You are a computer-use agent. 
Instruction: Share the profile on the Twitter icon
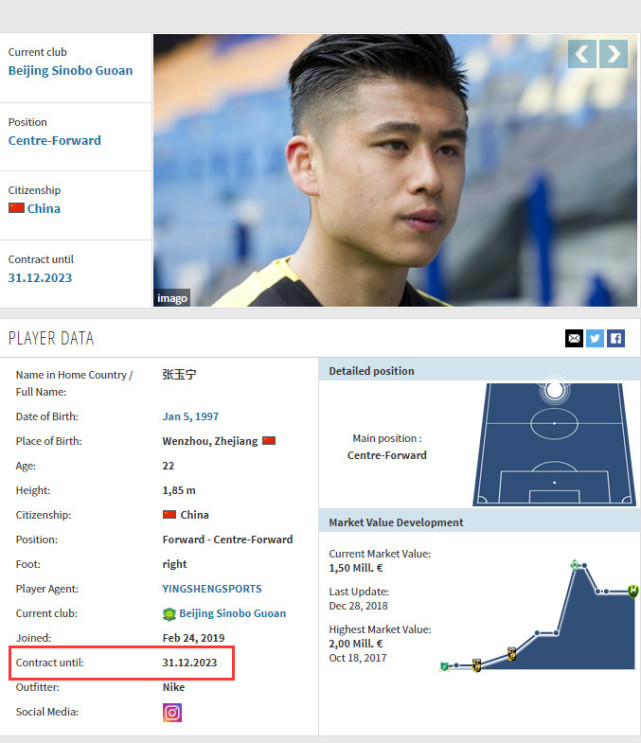coord(595,338)
